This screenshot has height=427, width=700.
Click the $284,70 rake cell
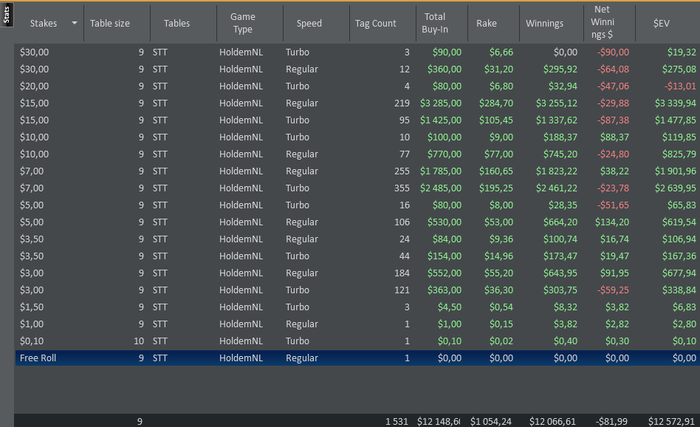point(496,103)
